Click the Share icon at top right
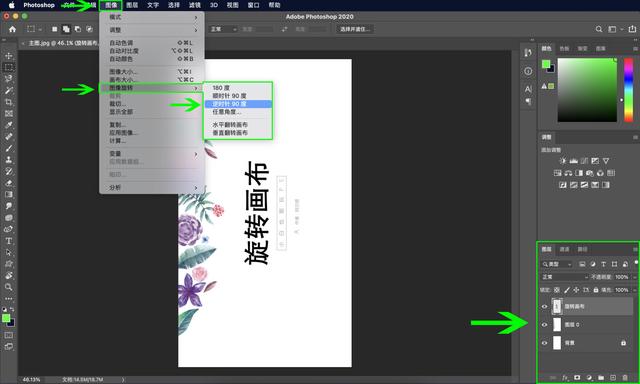The height and width of the screenshot is (384, 640). 632,29
